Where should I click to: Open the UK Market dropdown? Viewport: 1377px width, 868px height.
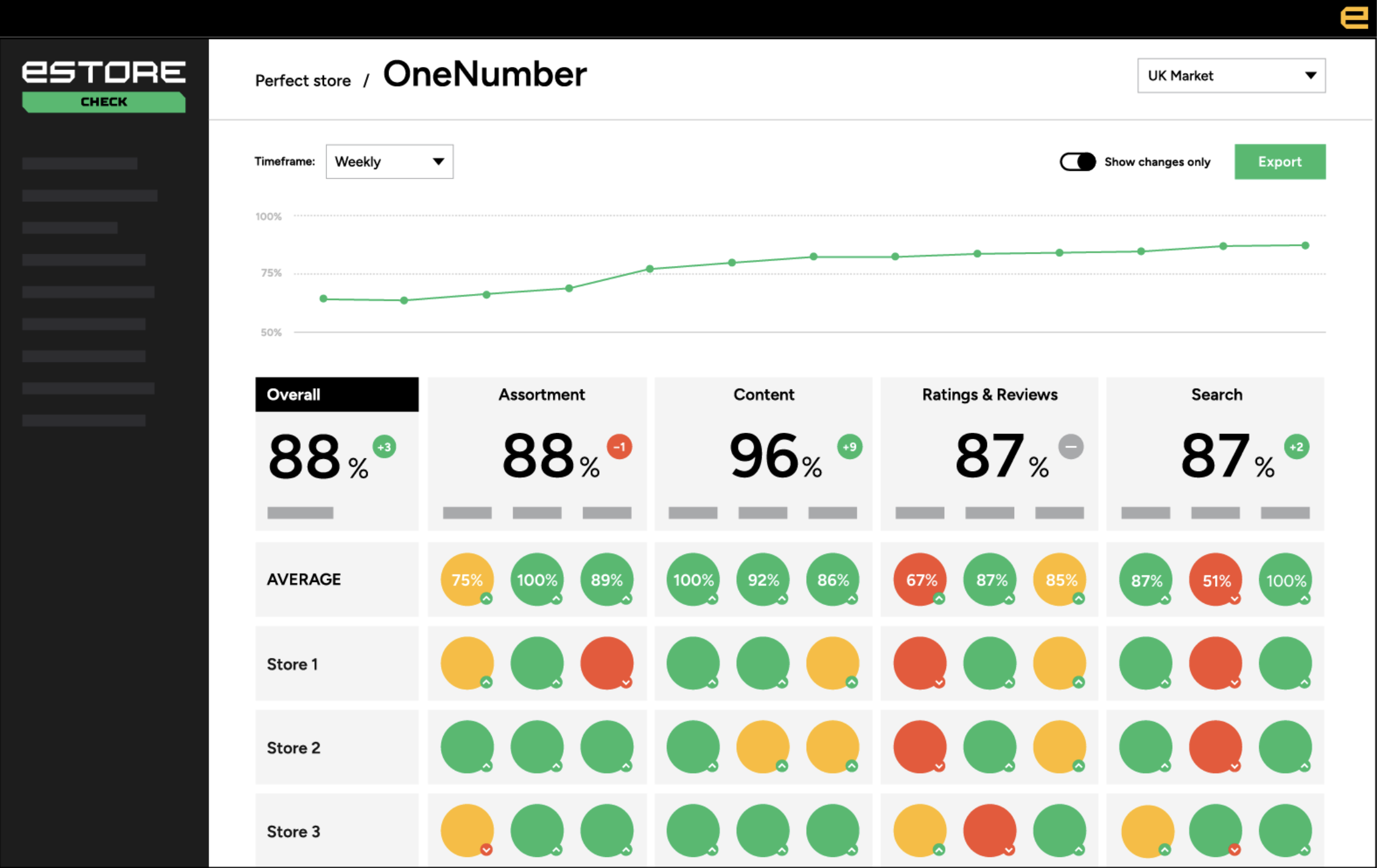tap(1231, 75)
